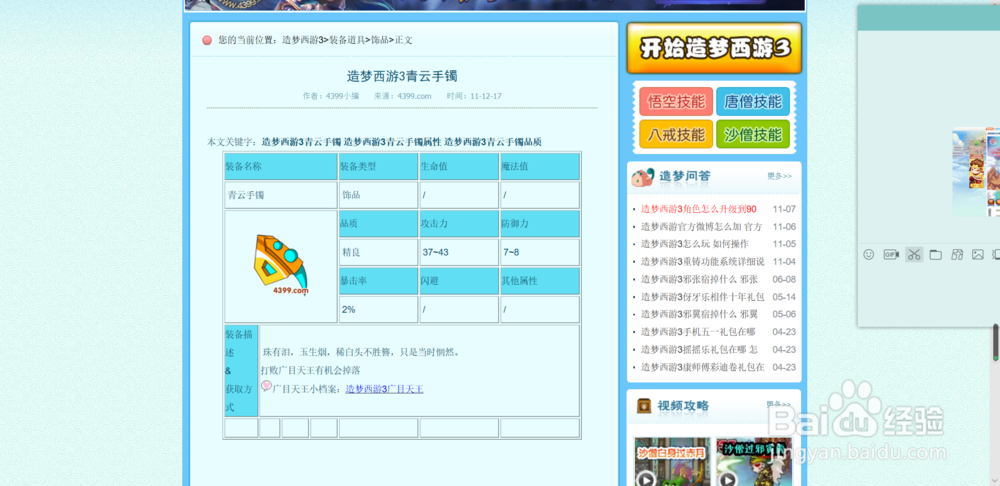This screenshot has height=486, width=1000.
Task: Click the 装备名称 header cell
Action: pos(281,166)
